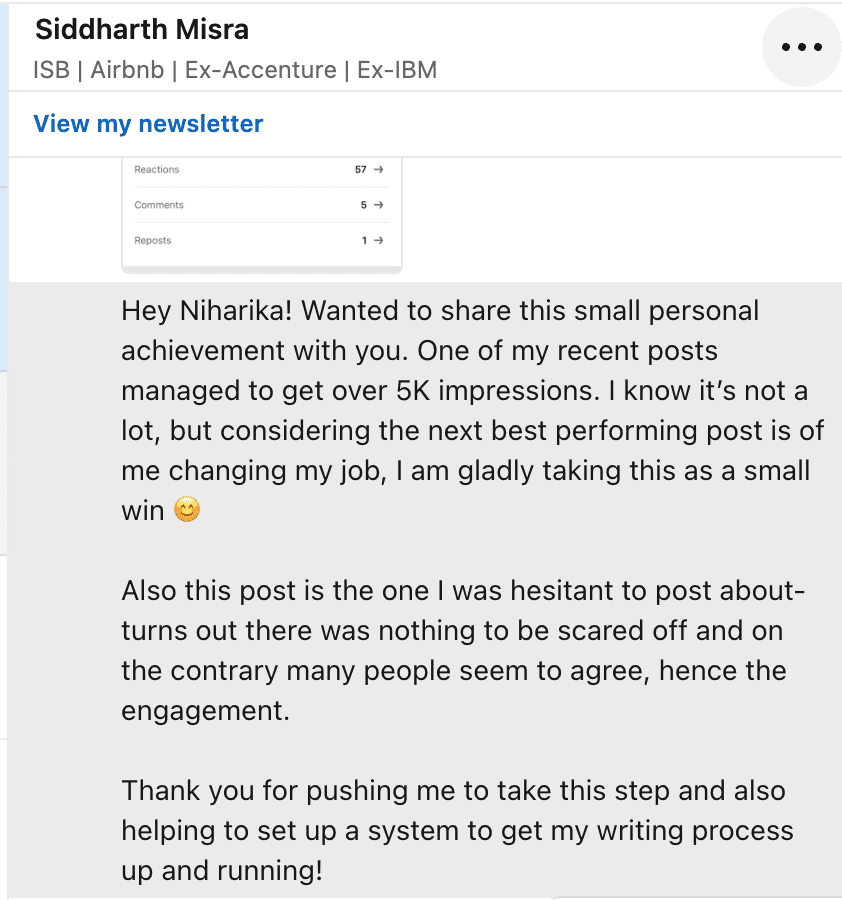Viewport: 842px width, 900px height.
Task: Click the 5 comments count
Action: pyautogui.click(x=363, y=205)
